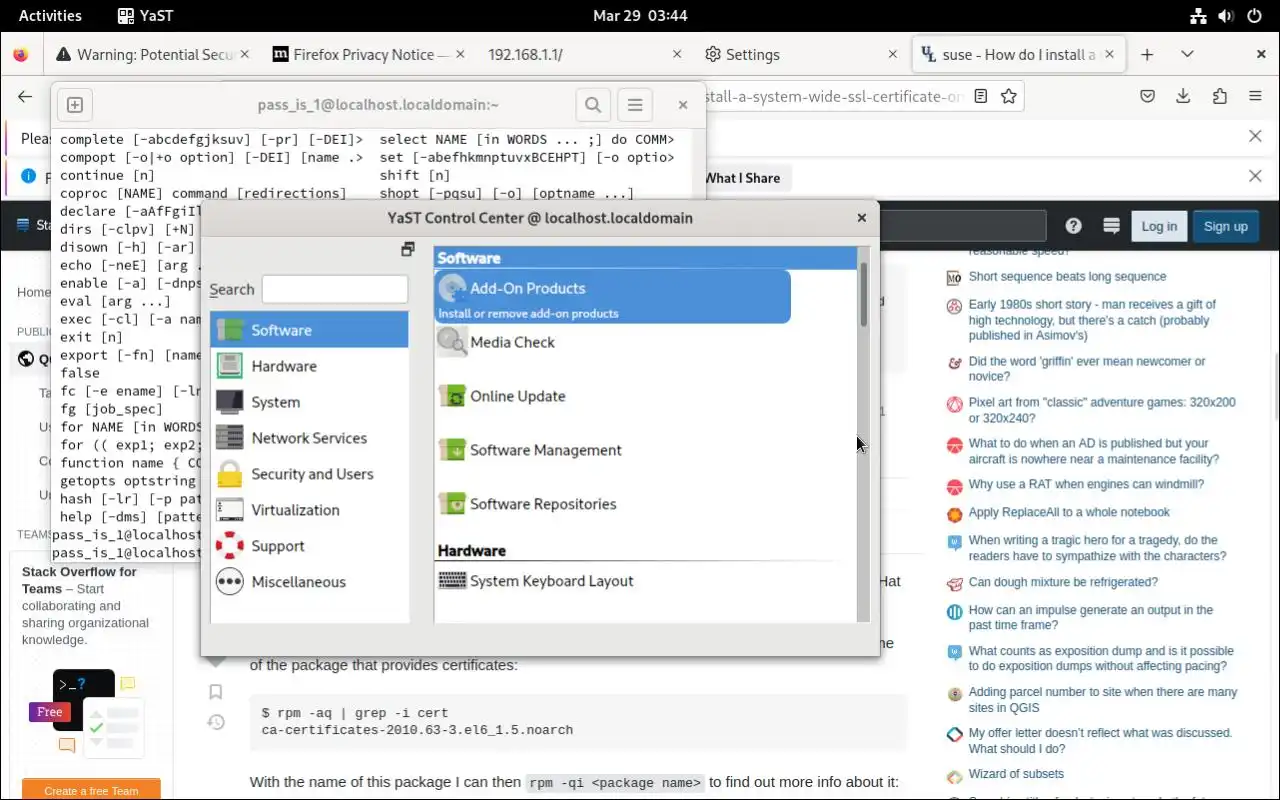Viewport: 1280px width, 800px height.
Task: Switch to the 192.168.1.1 tab
Action: pyautogui.click(x=582, y=55)
